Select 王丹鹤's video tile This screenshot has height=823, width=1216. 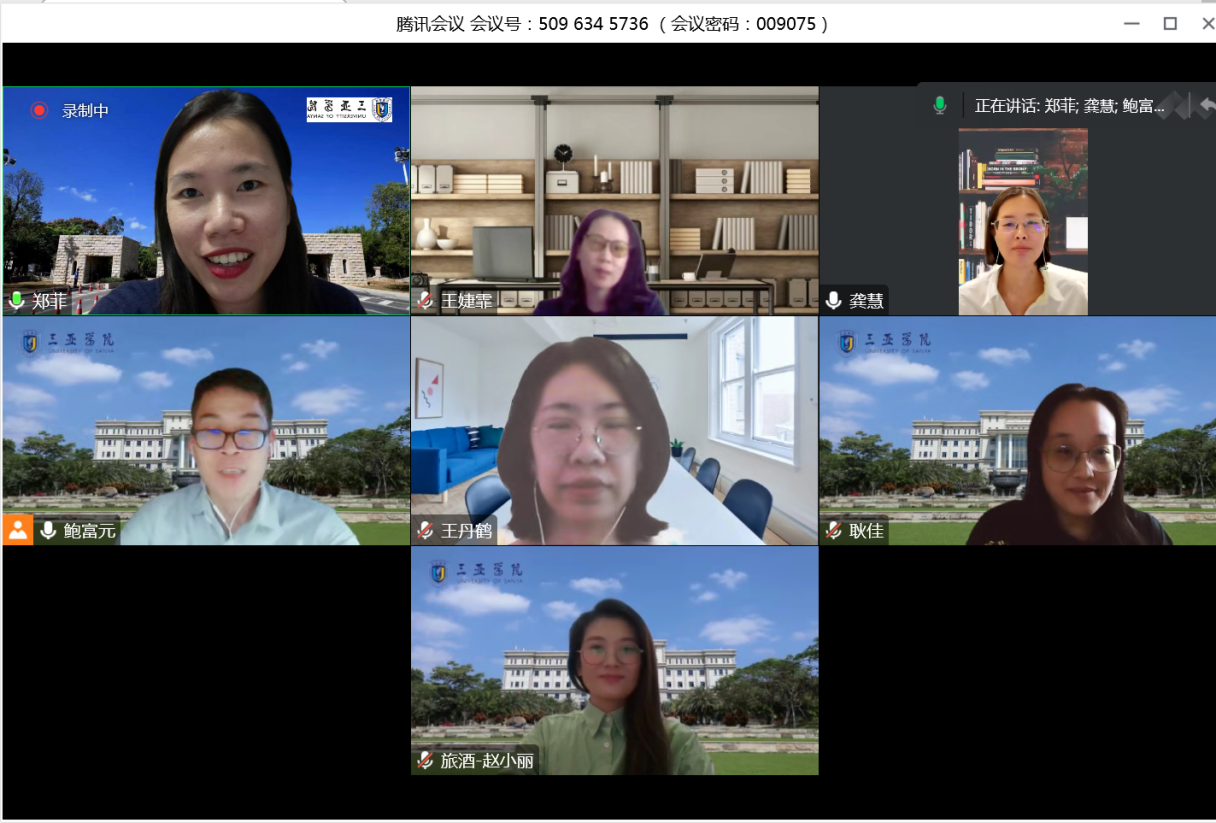pos(614,430)
